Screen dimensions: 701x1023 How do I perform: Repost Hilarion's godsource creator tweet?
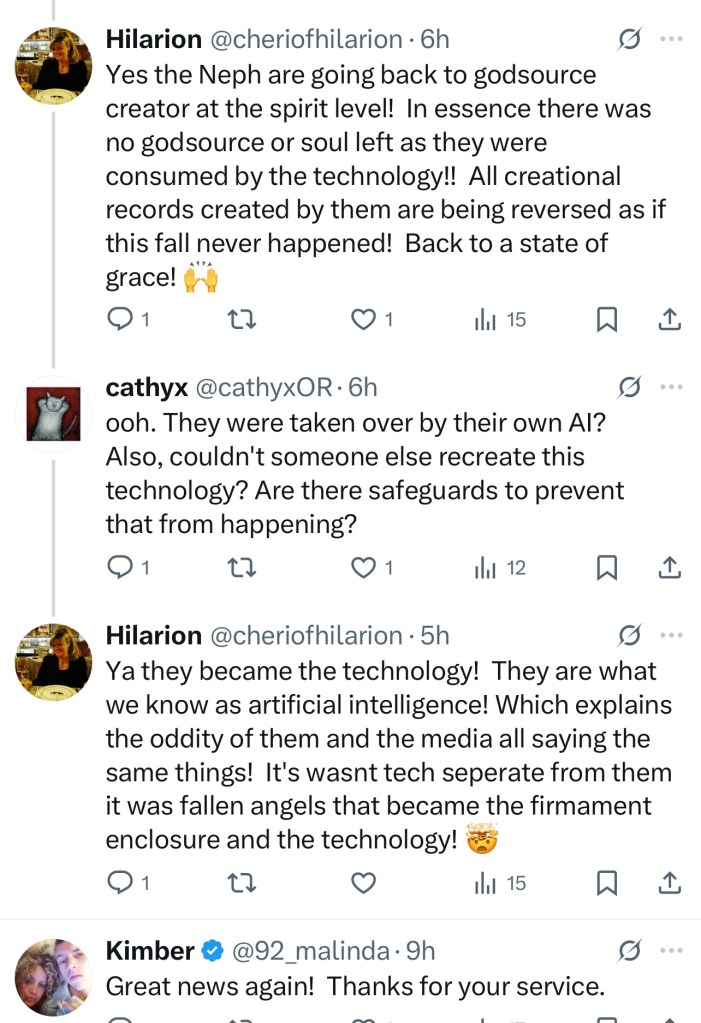tap(243, 320)
